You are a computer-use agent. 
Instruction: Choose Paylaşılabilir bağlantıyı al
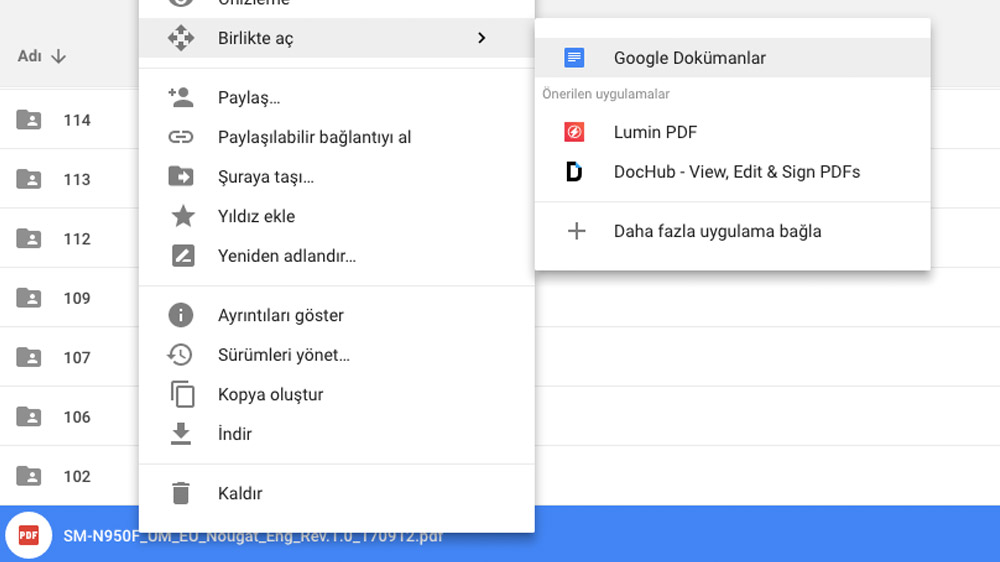(x=336, y=137)
